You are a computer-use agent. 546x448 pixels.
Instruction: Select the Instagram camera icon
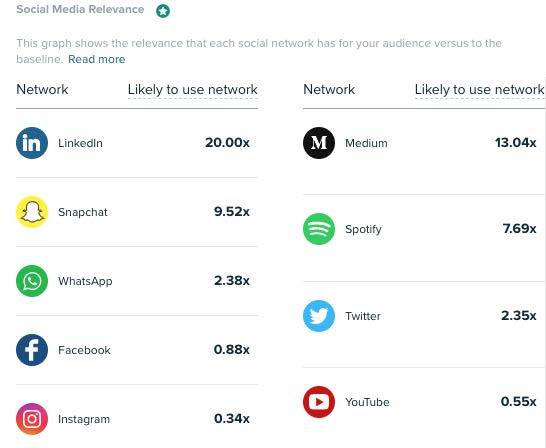[32, 419]
